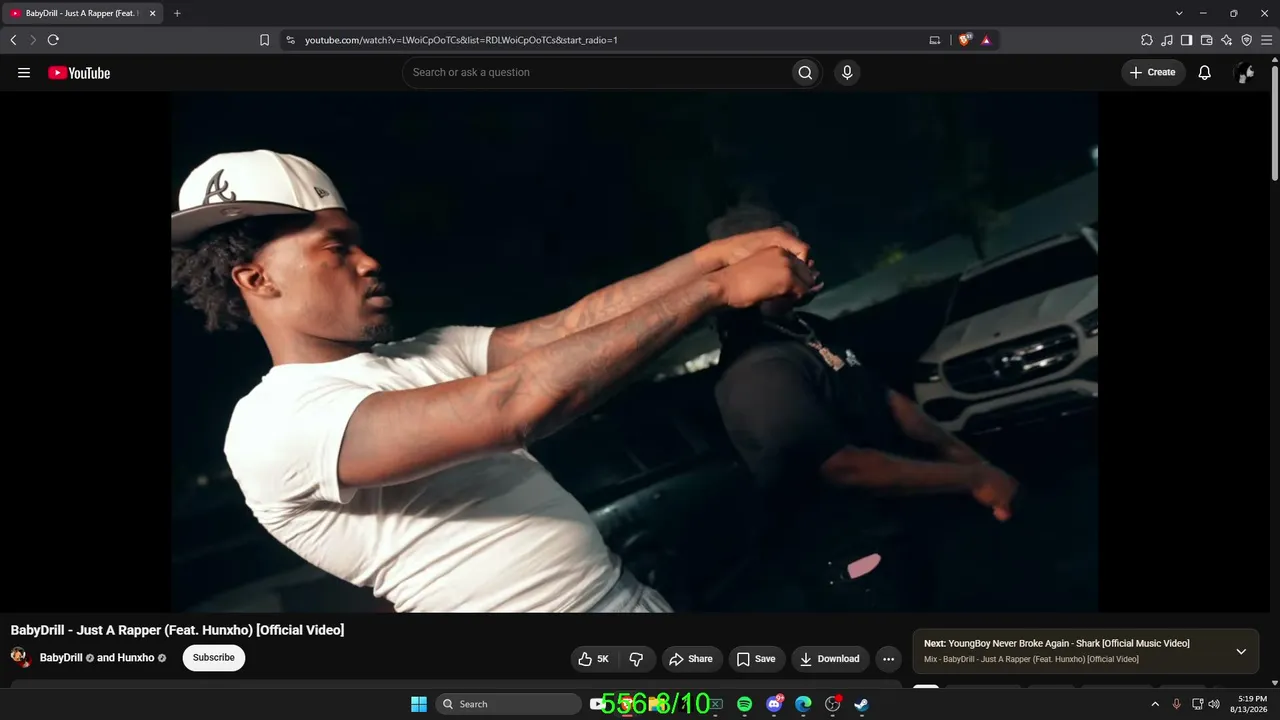Click the YouTube search input field
1280x720 pixels.
[596, 72]
